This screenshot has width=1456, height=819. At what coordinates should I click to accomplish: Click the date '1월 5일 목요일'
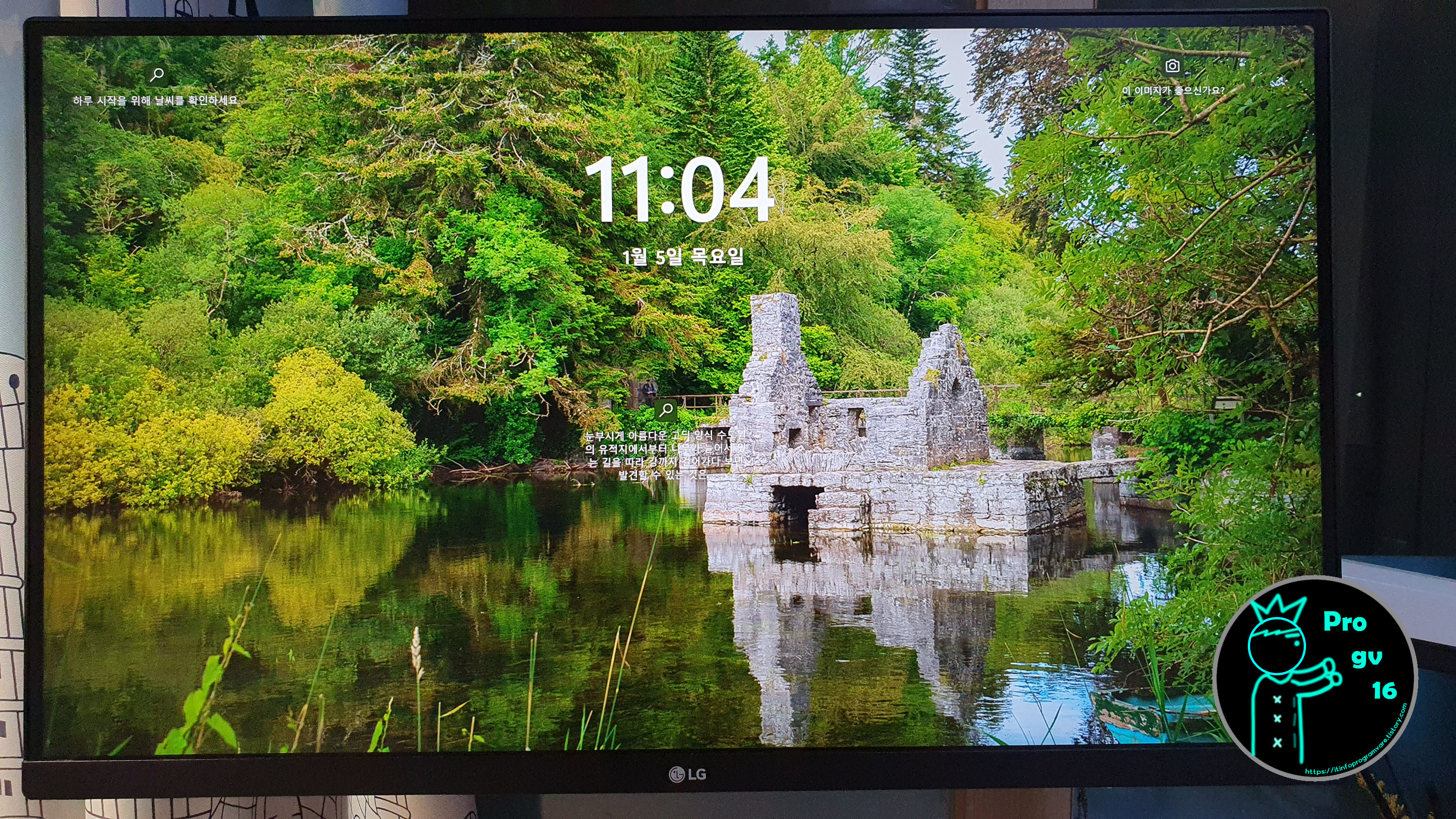click(682, 257)
